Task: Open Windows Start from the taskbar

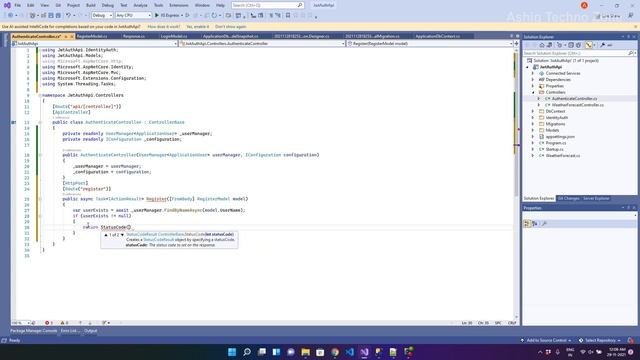Action: [x=232, y=352]
